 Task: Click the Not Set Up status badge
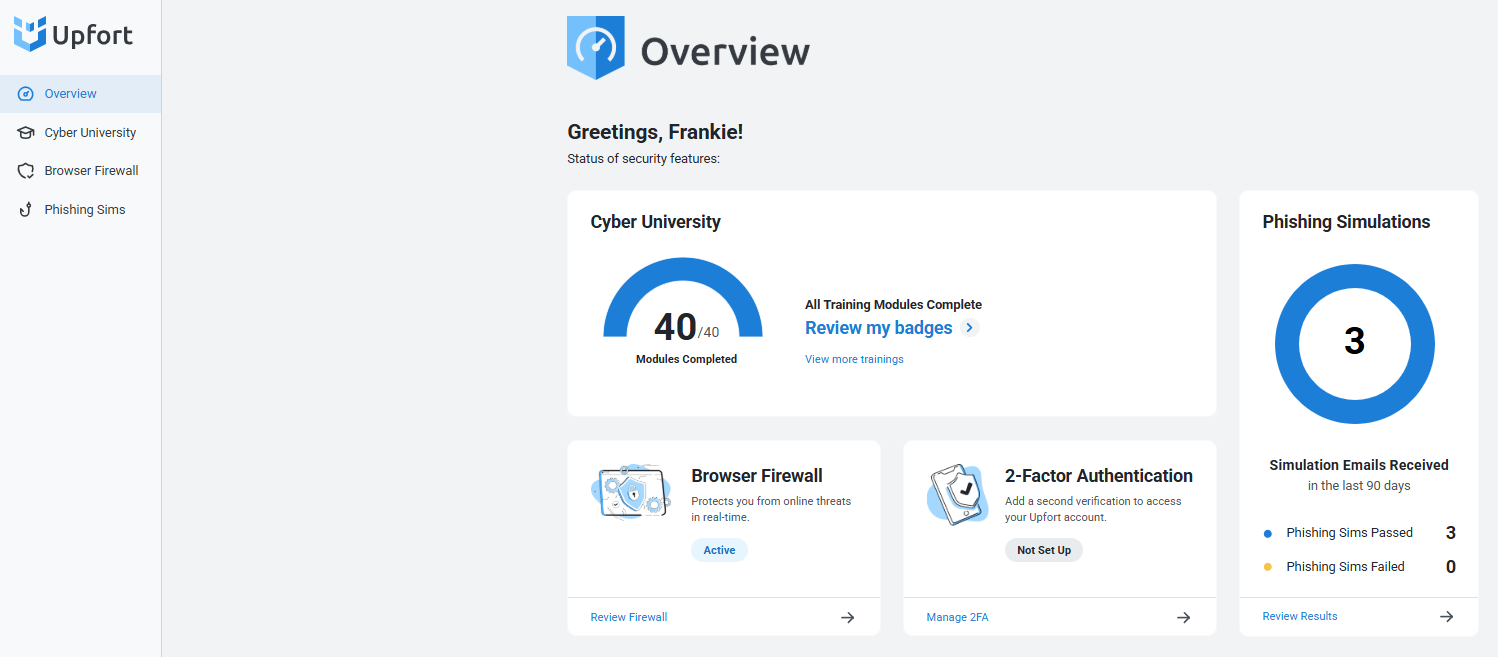[1044, 550]
